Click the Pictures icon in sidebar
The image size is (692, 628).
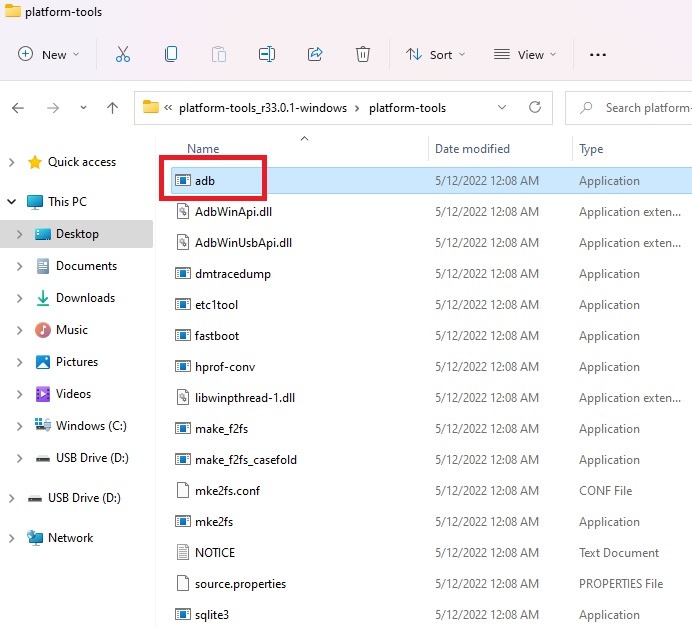[x=43, y=362]
